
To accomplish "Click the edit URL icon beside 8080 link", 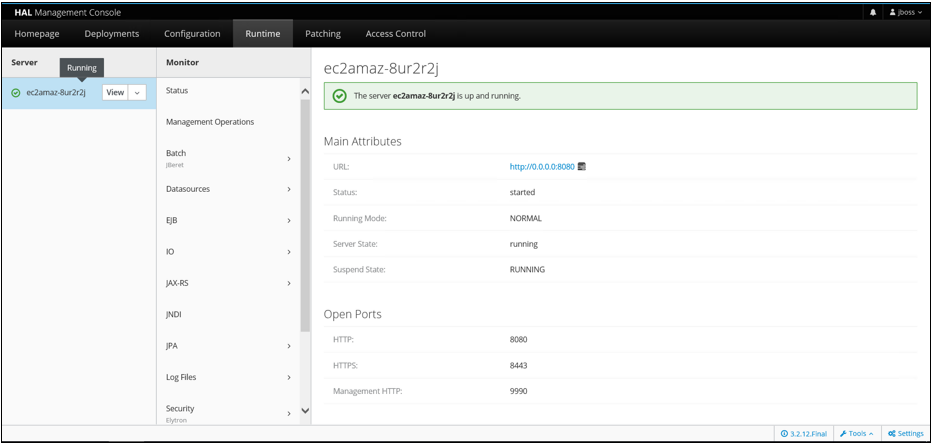I will tap(582, 167).
